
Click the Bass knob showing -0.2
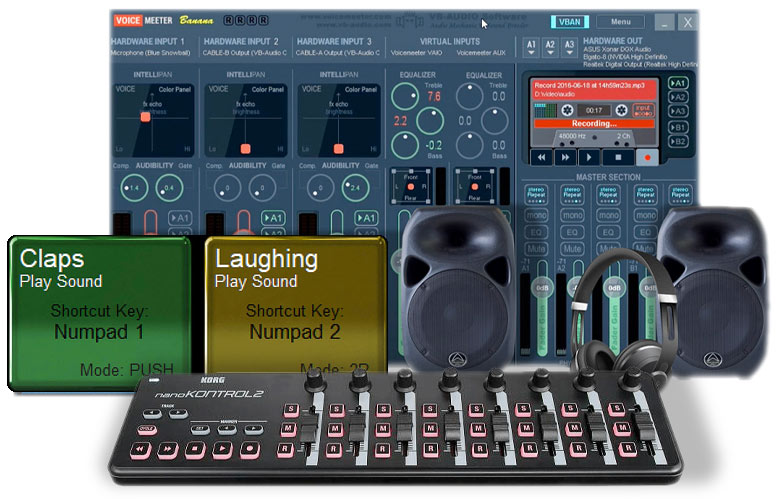(405, 145)
